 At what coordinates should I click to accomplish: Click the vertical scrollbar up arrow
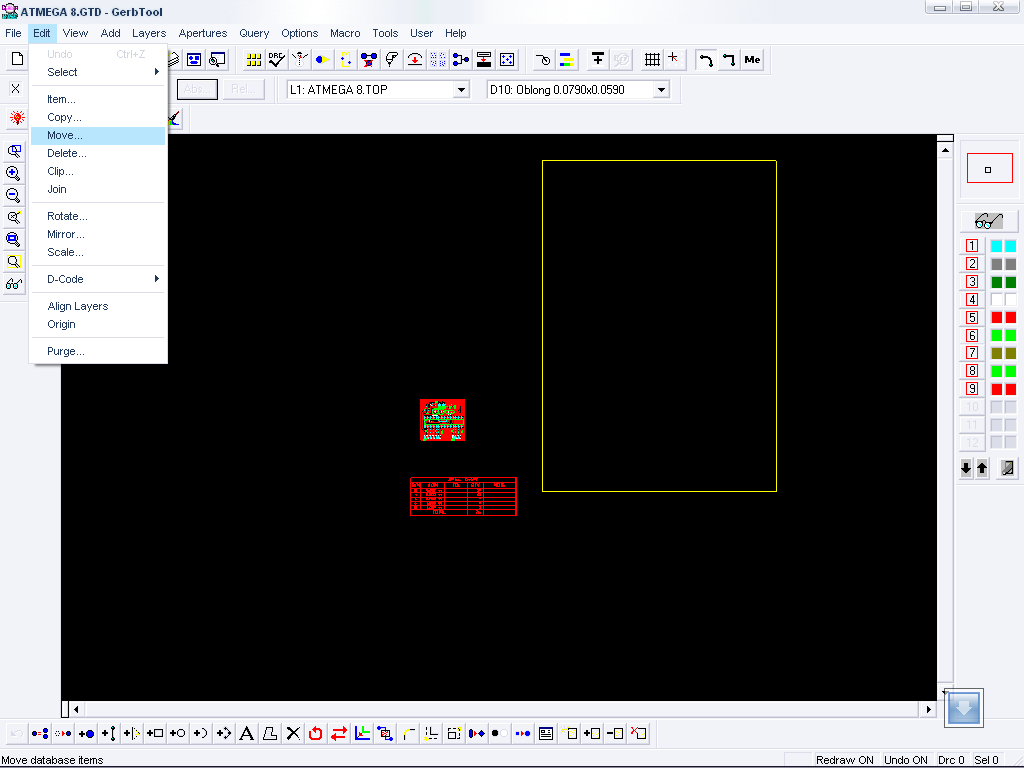coord(945,150)
